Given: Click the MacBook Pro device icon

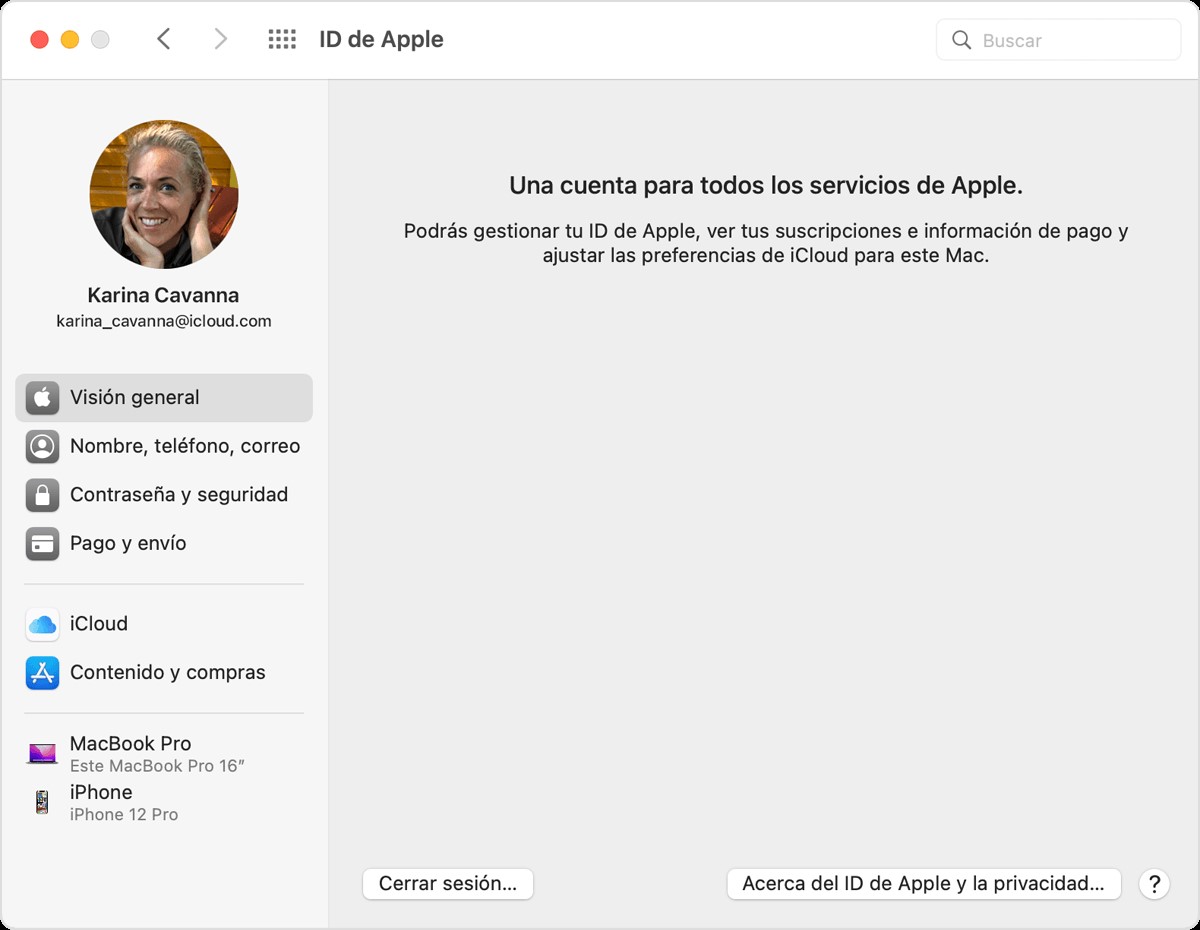Looking at the screenshot, I should [x=42, y=753].
